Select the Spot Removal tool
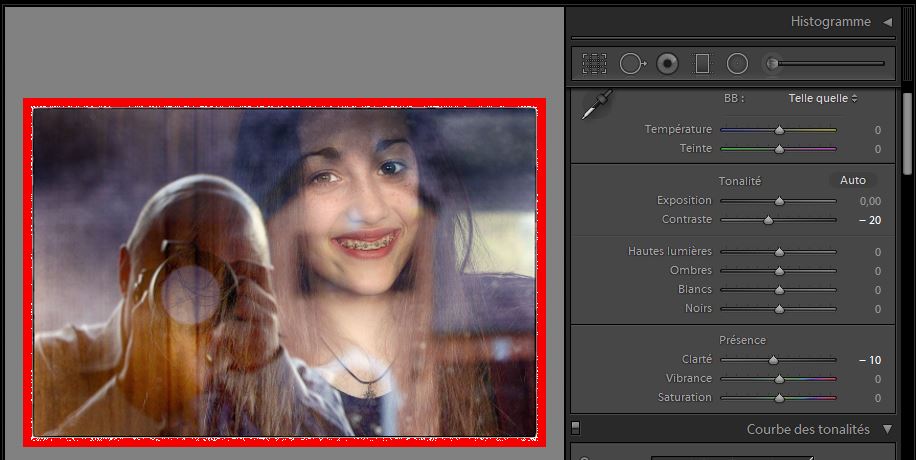This screenshot has height=460, width=916. [x=631, y=64]
